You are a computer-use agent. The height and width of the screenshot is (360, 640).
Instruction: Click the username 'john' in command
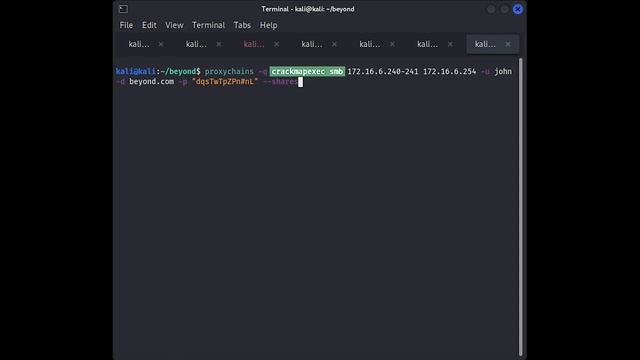tap(503, 71)
